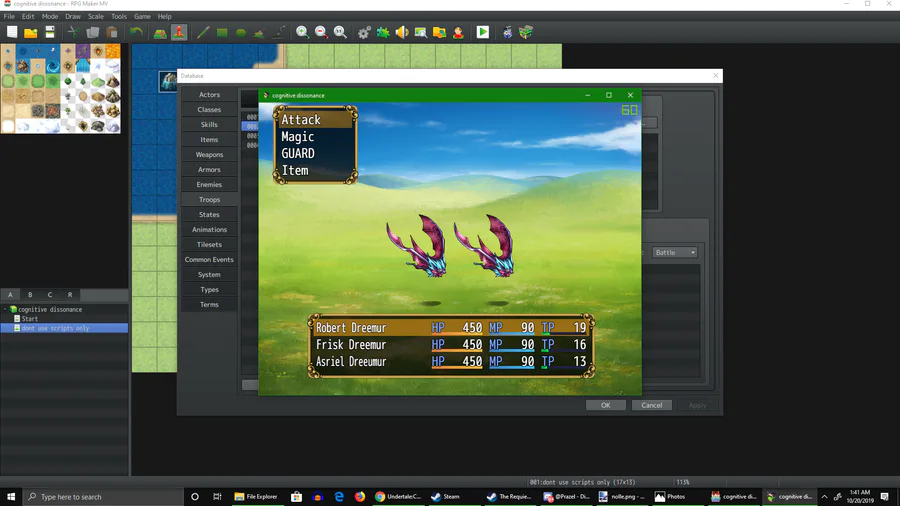Viewport: 900px width, 506px height.
Task: Open the Database gear icon
Action: coord(364,32)
